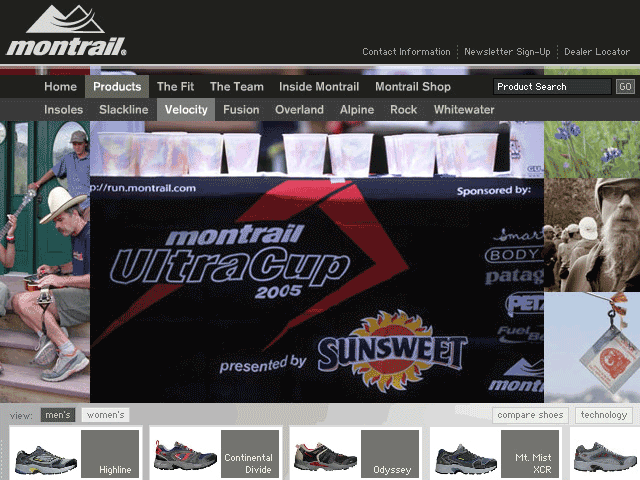Select the Highline shoe thumbnail image

click(46, 460)
